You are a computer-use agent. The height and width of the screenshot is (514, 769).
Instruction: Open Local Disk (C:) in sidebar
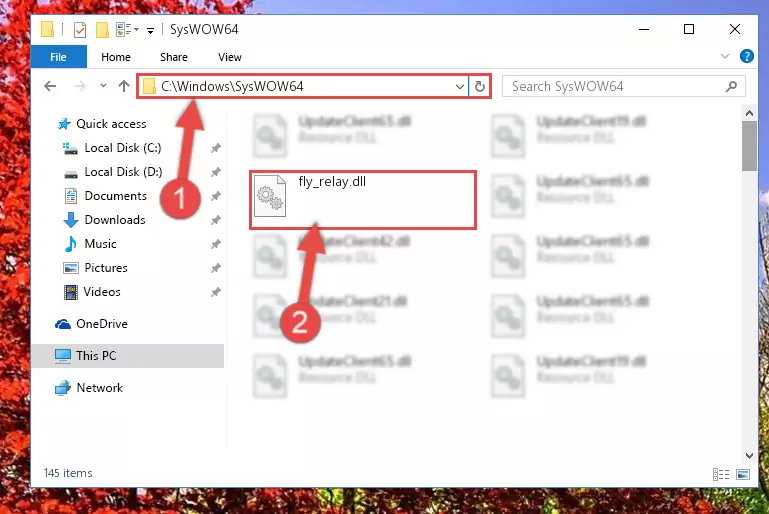112,148
